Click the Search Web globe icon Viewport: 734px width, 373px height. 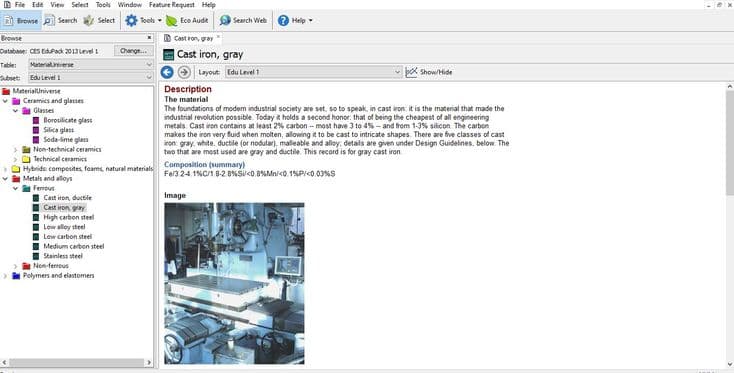tap(225, 21)
